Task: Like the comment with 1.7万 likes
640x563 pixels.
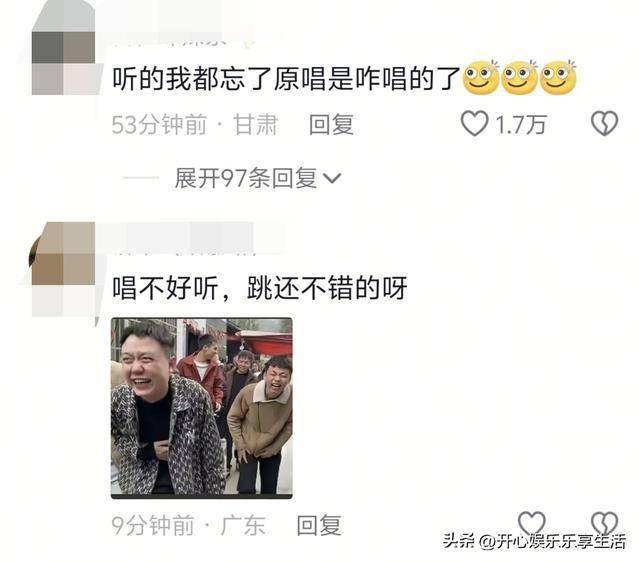Action: 475,123
